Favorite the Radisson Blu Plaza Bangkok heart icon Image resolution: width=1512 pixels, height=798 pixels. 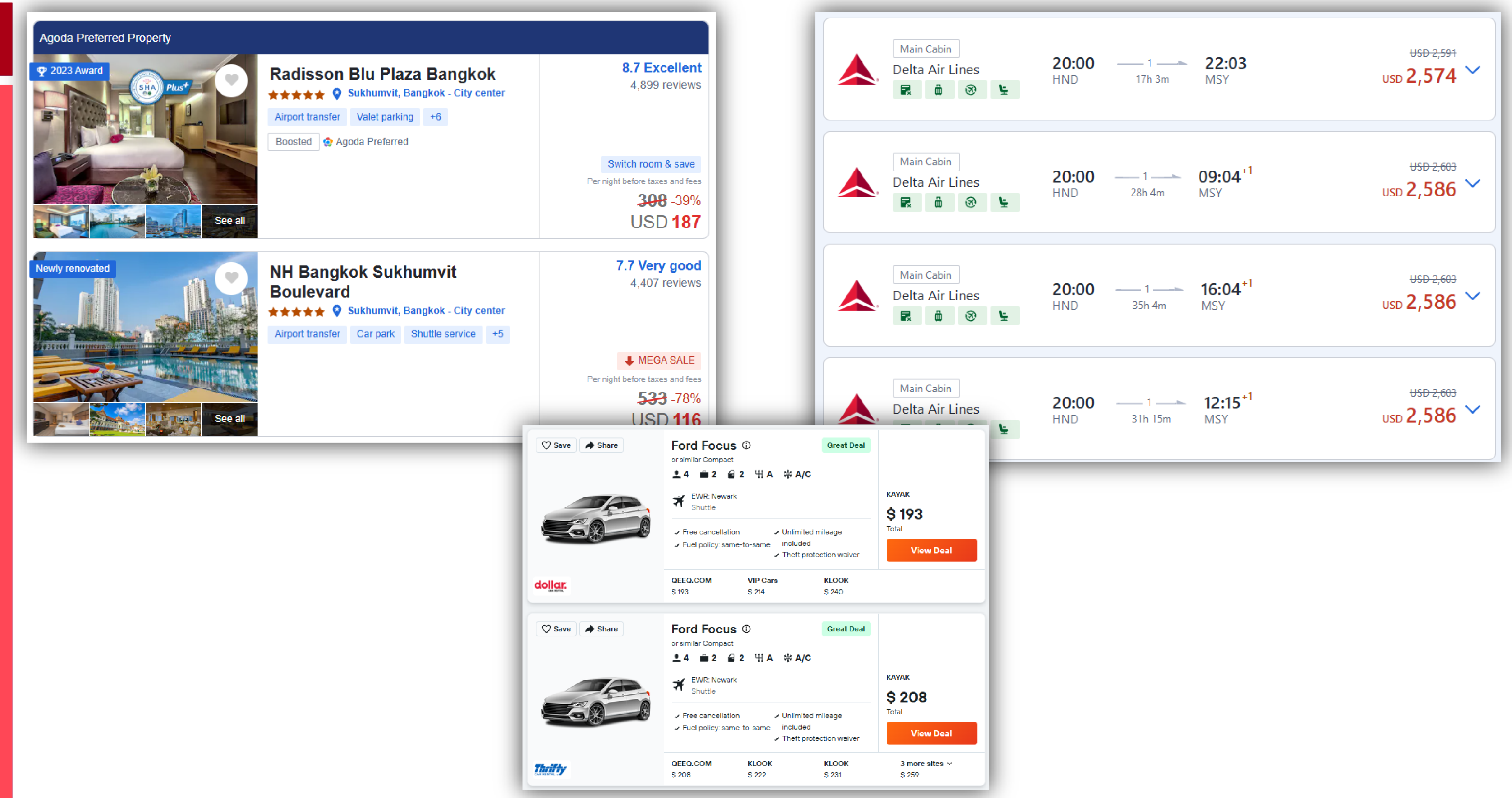pyautogui.click(x=231, y=80)
